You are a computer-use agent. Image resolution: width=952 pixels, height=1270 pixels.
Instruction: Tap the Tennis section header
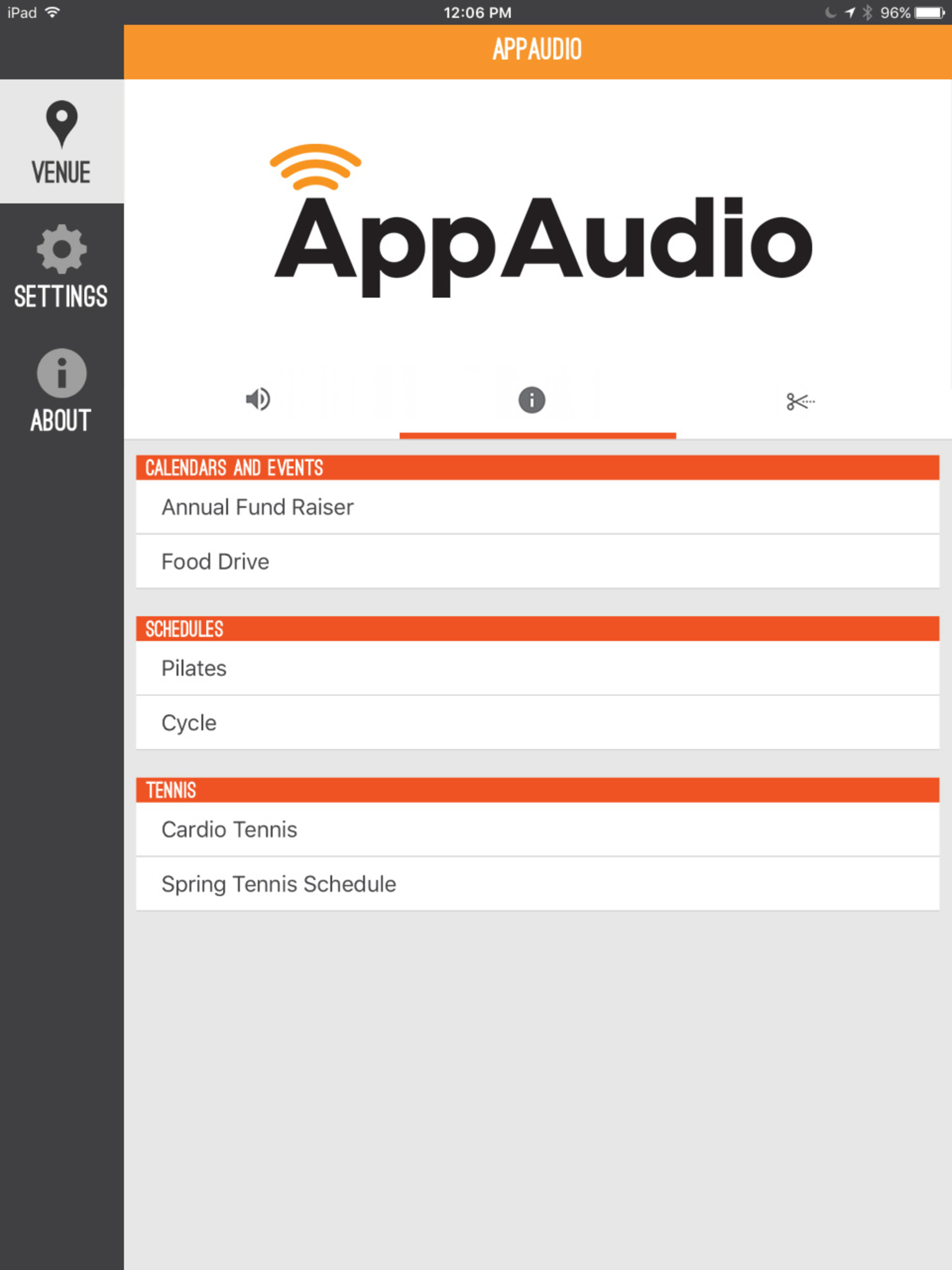(x=537, y=790)
